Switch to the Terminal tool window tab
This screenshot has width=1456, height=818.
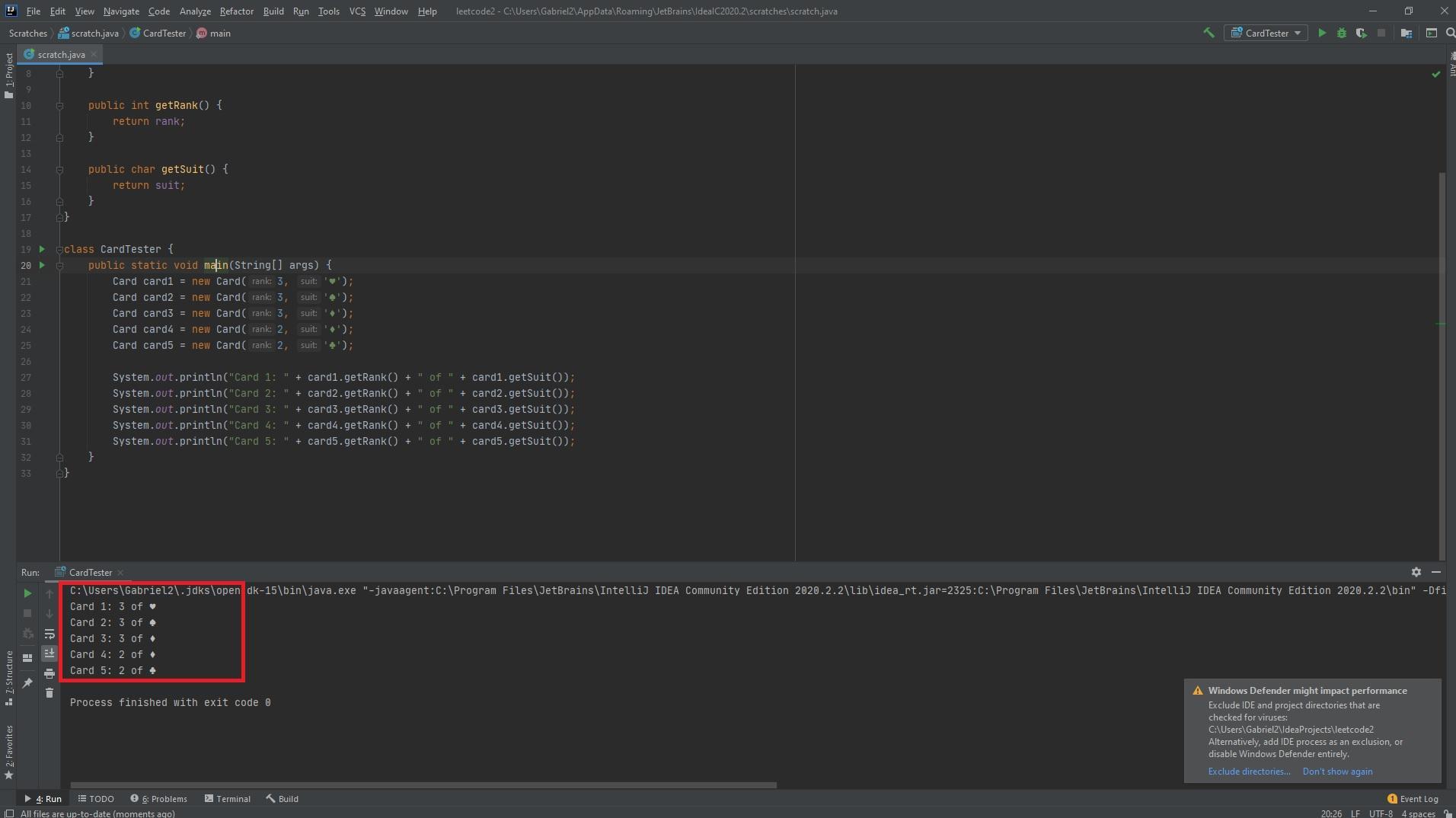click(x=228, y=799)
